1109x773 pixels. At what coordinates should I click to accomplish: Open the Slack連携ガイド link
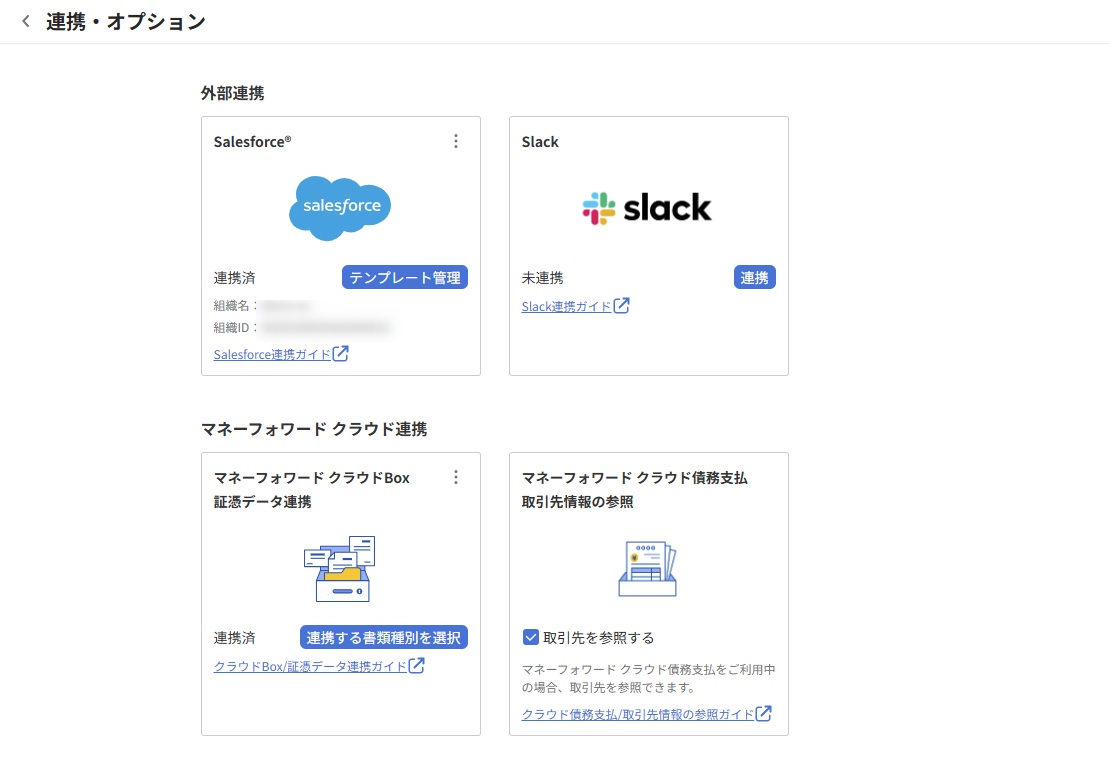pyautogui.click(x=566, y=307)
